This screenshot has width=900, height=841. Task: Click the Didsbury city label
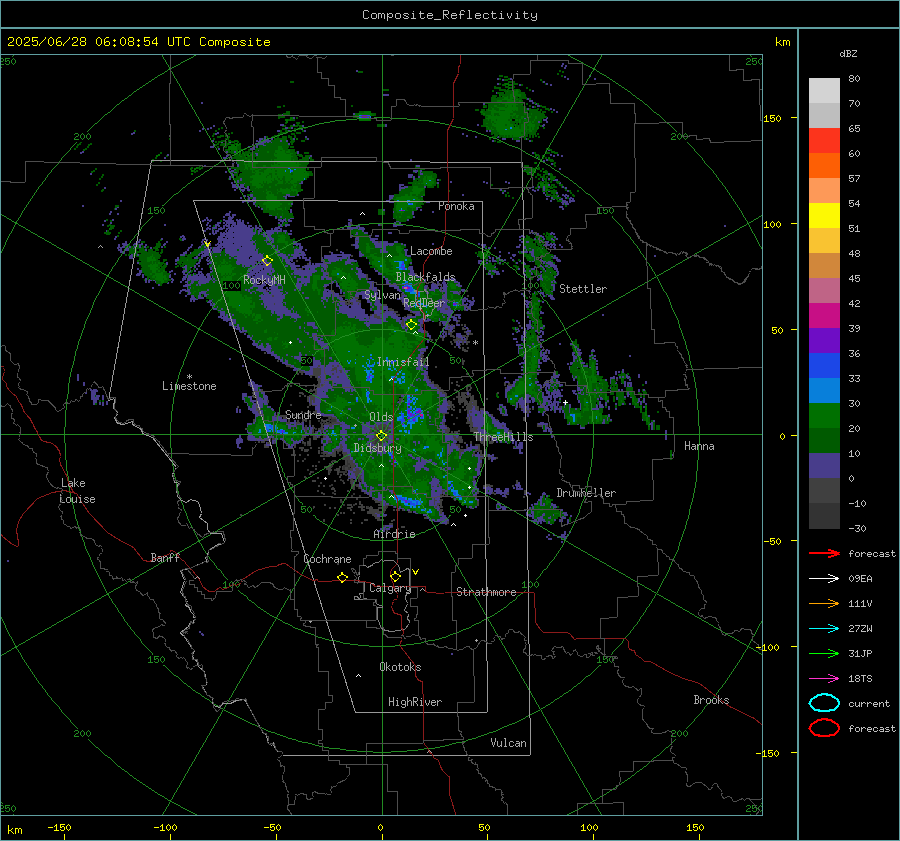(377, 448)
